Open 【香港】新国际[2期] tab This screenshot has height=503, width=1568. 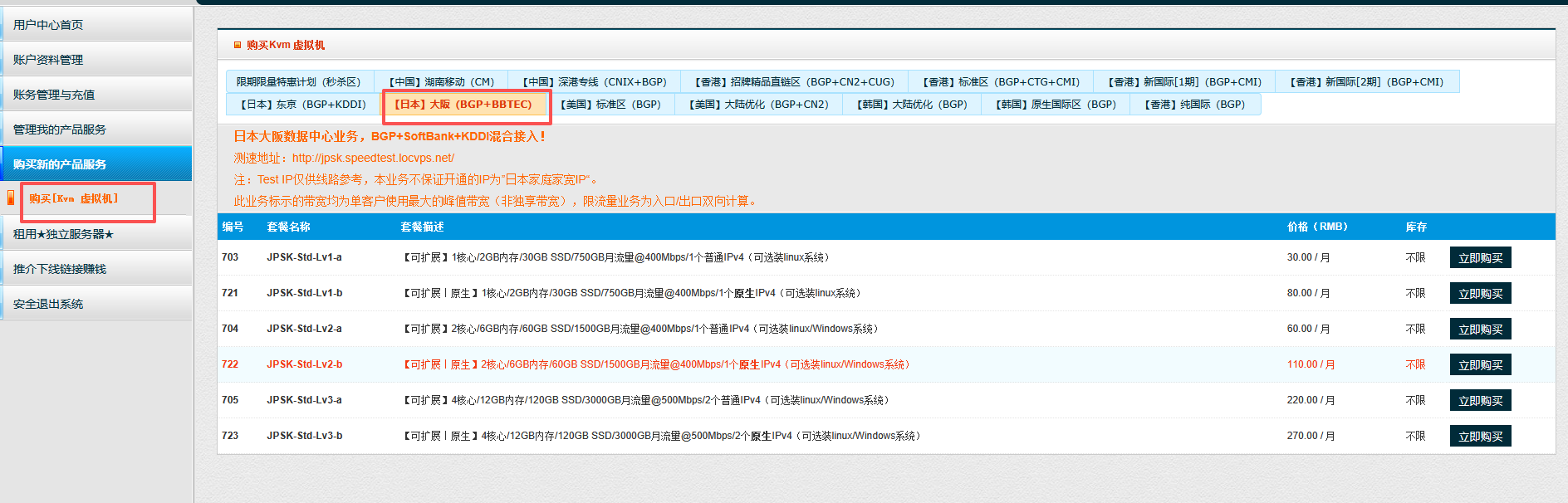click(x=1367, y=82)
